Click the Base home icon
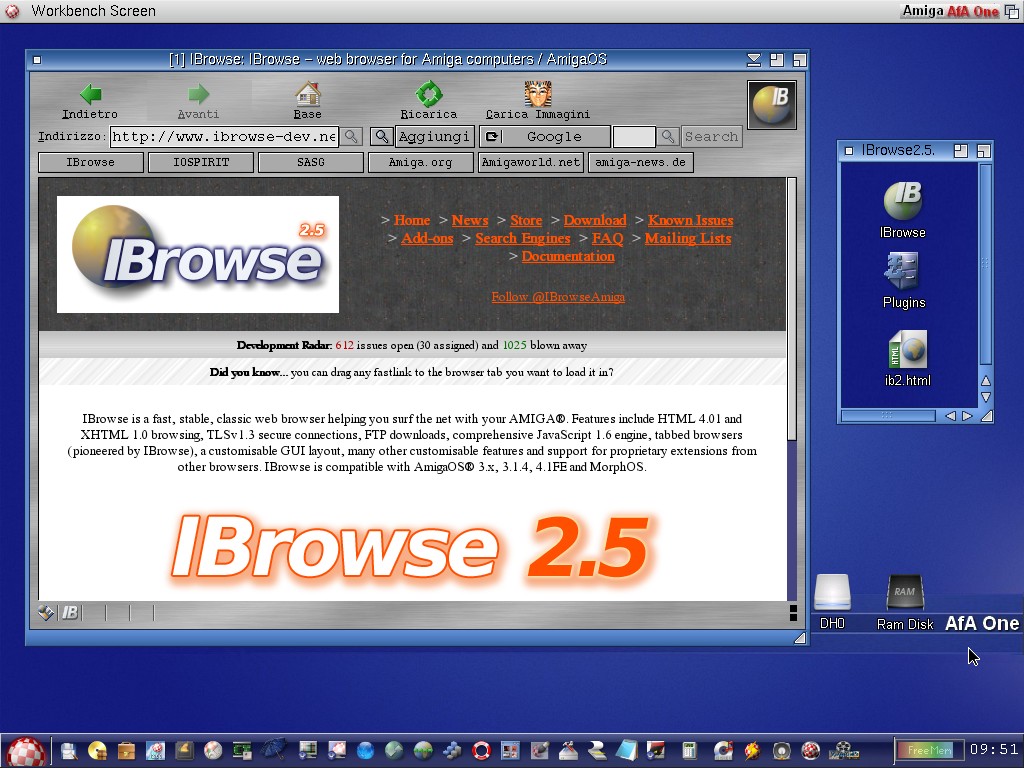 coord(307,95)
